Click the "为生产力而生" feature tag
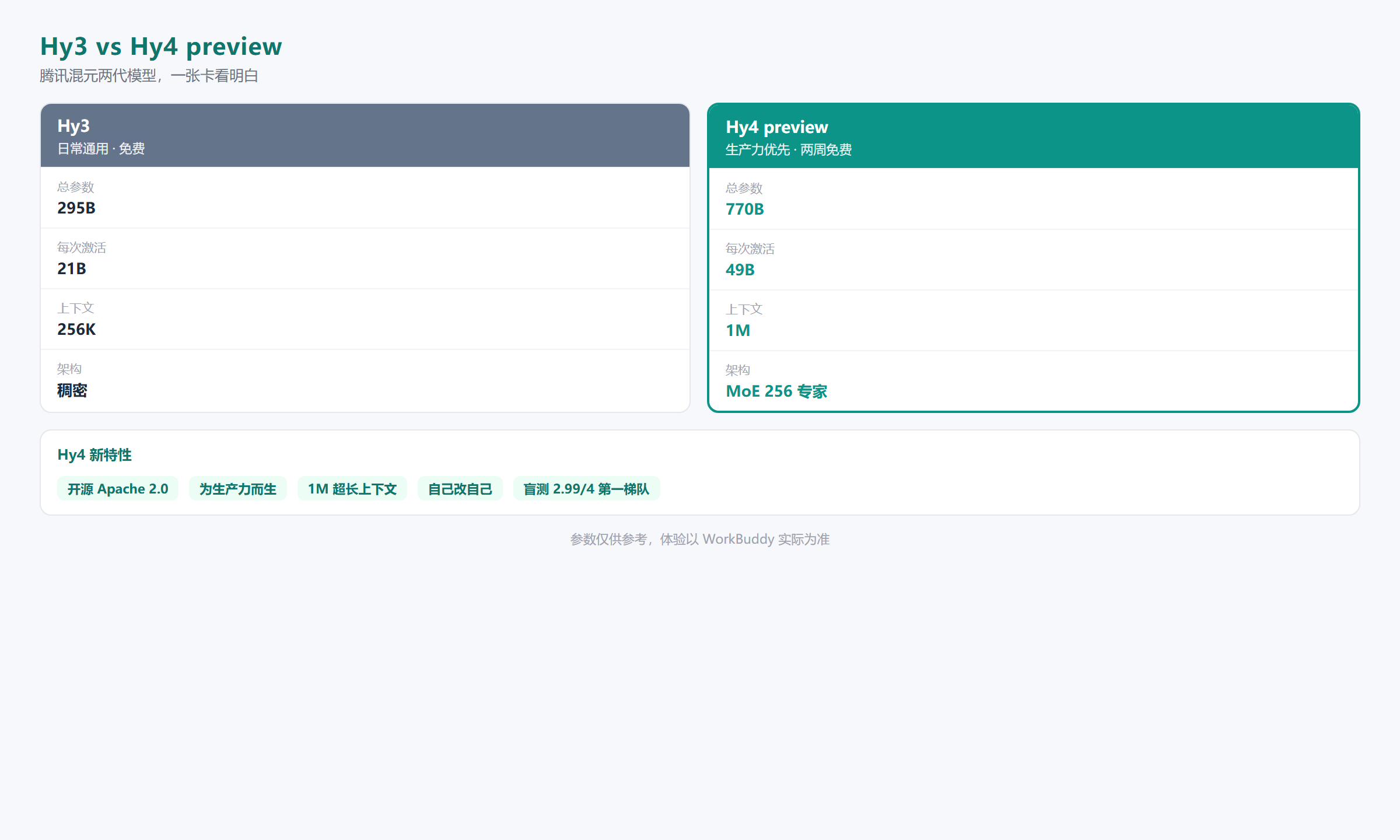Screen dimensions: 1400x840 [x=238, y=489]
